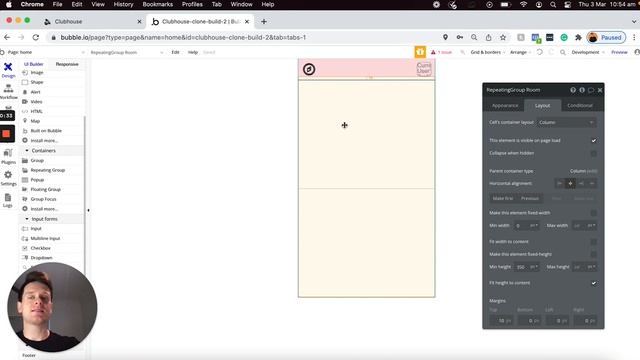
Task: Open the Settings gear in the Bubble sidebar
Action: (8, 178)
